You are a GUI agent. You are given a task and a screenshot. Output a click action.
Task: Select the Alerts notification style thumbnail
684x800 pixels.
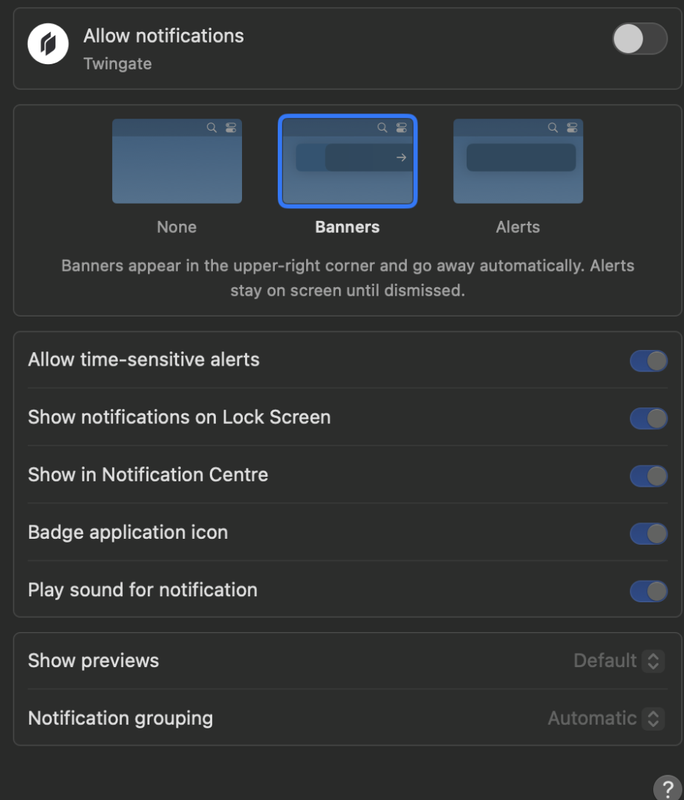[x=518, y=161]
